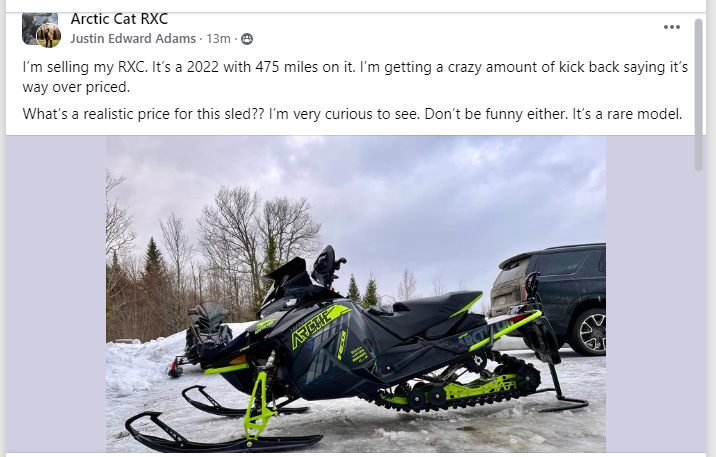716x457 pixels.
Task: Open the three-dot post options menu
Action: pos(671,27)
